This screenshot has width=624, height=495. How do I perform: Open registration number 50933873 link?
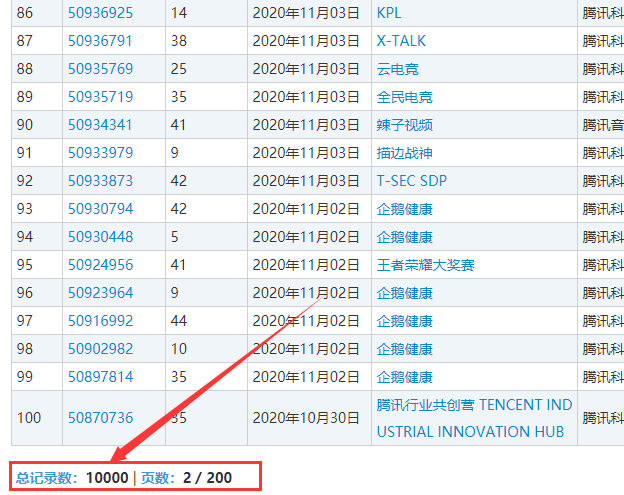pyautogui.click(x=100, y=181)
